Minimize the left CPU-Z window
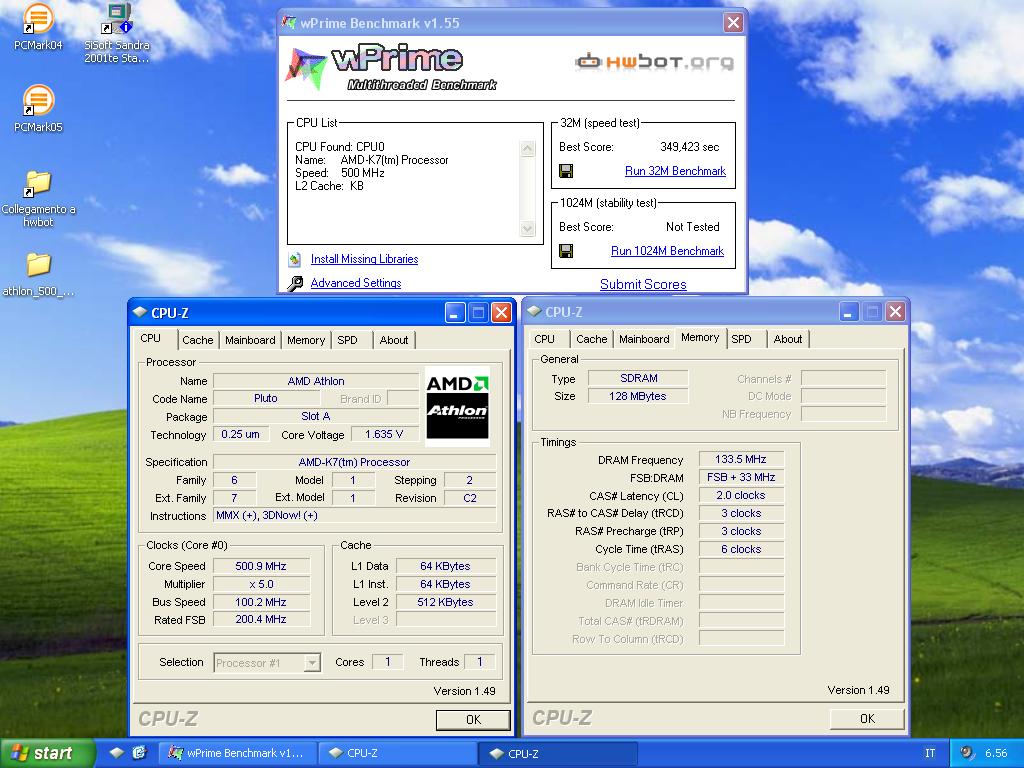The image size is (1024, 768). [455, 313]
